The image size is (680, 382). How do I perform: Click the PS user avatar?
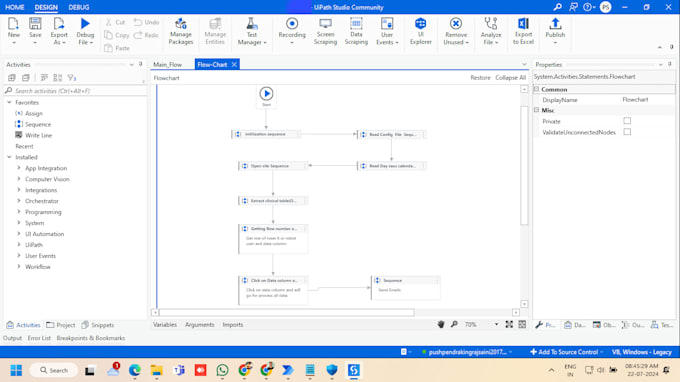[606, 7]
